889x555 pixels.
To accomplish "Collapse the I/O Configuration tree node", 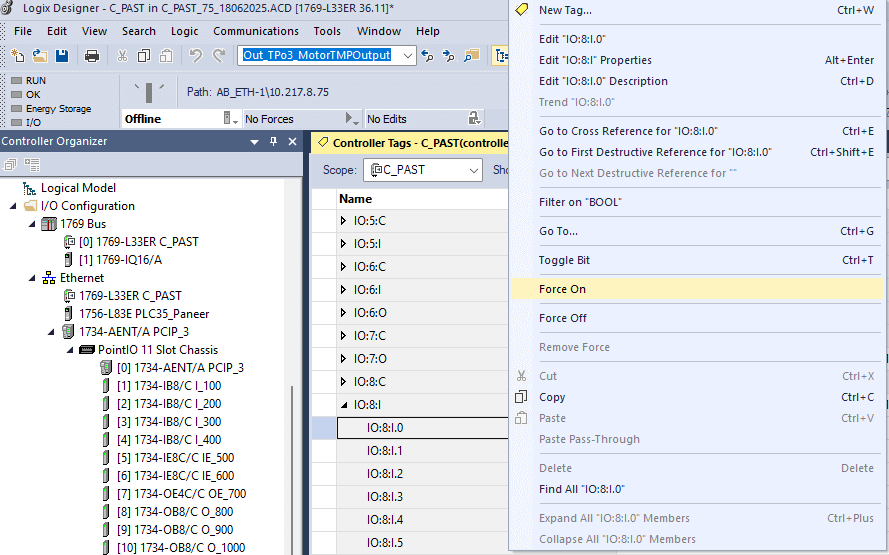I will (14, 206).
